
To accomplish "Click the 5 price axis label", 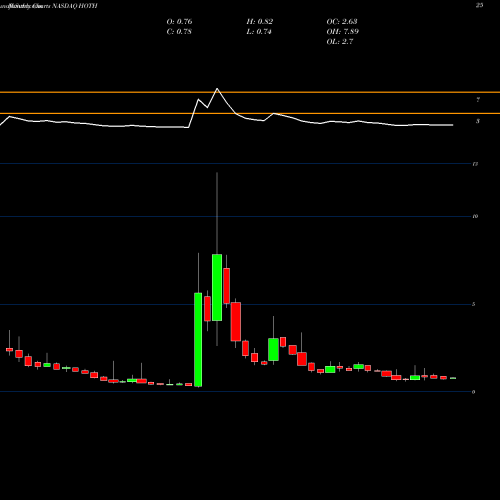I will [474, 304].
